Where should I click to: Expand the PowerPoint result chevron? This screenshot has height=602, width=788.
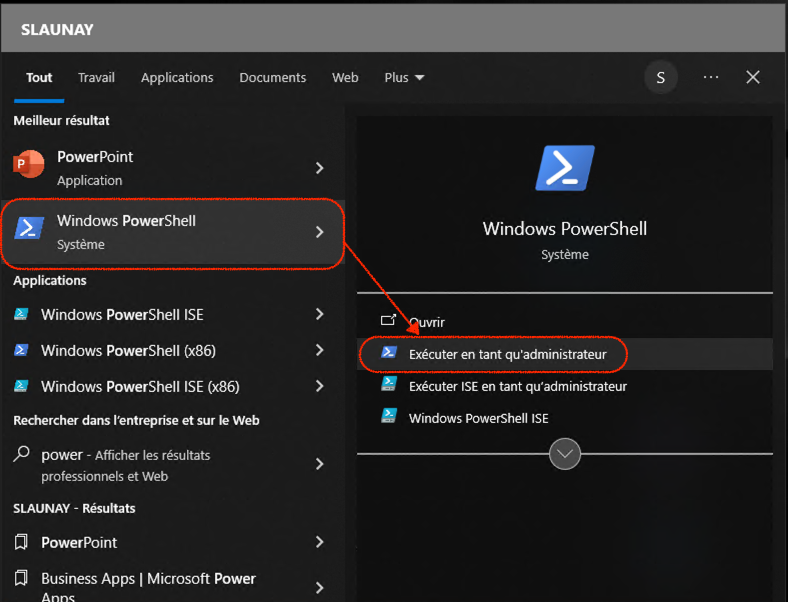pyautogui.click(x=320, y=168)
